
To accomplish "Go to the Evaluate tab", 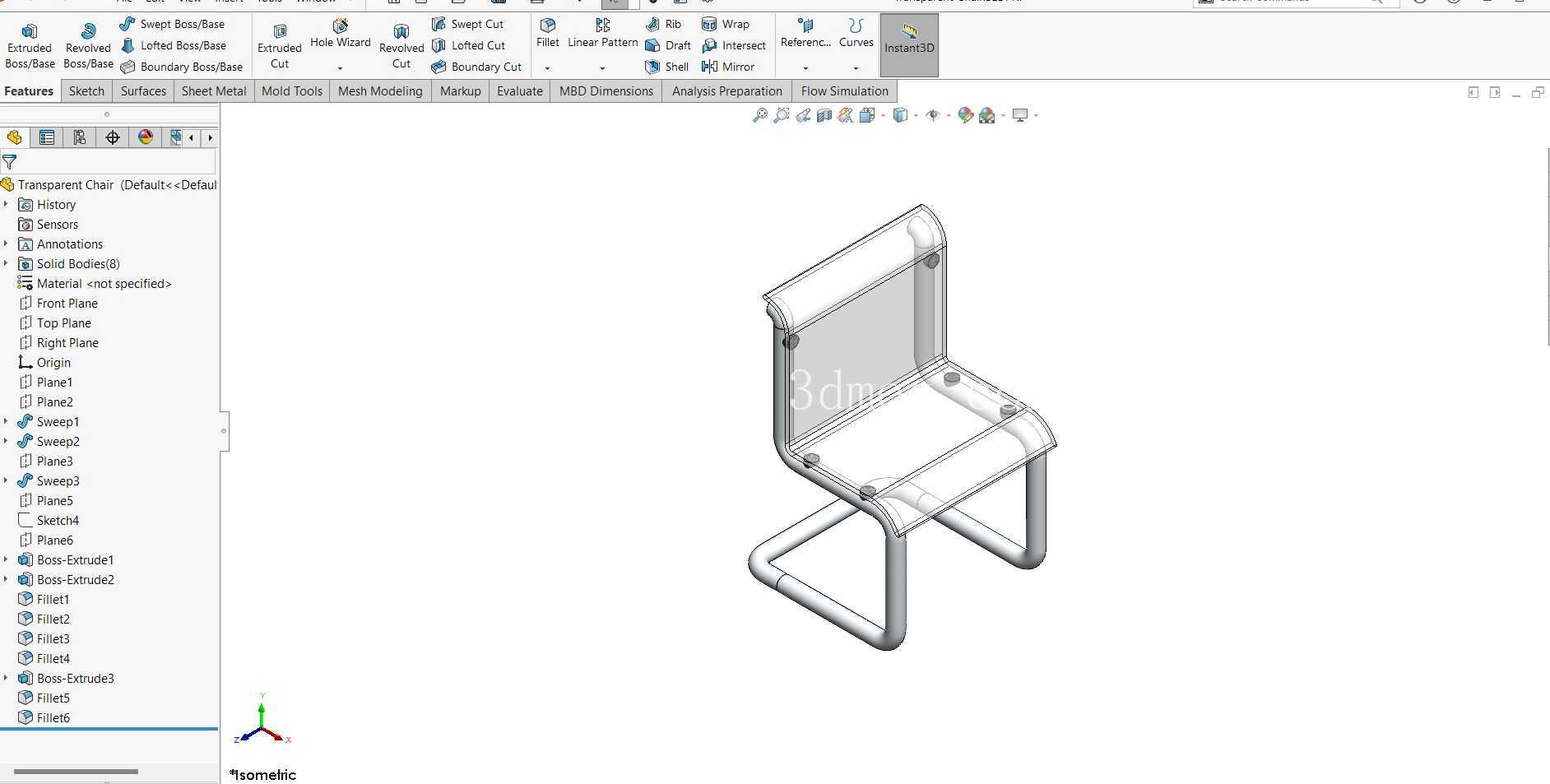I will click(520, 90).
